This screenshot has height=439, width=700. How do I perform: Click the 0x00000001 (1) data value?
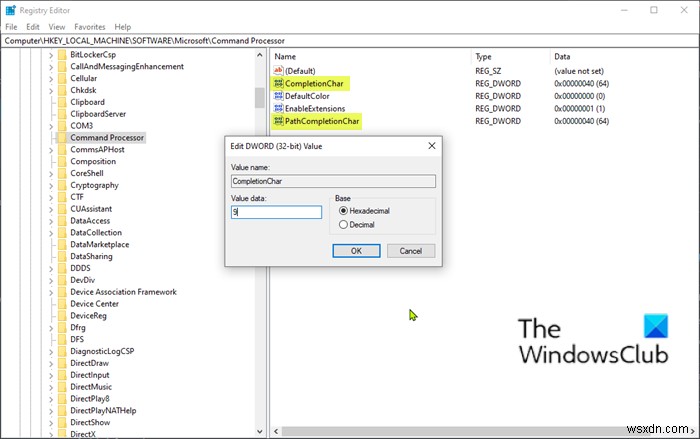pos(579,109)
